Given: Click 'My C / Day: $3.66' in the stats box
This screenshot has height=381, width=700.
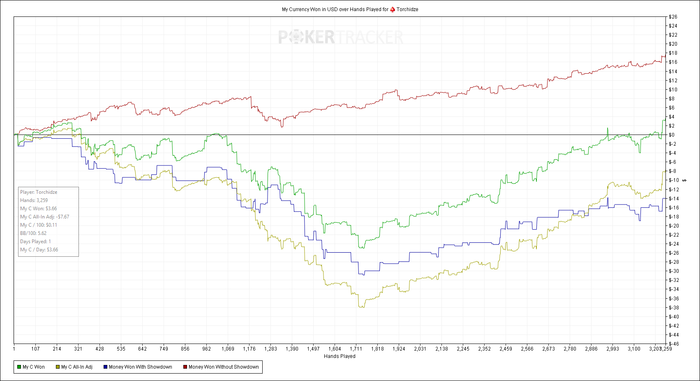Looking at the screenshot, I should click(x=39, y=250).
